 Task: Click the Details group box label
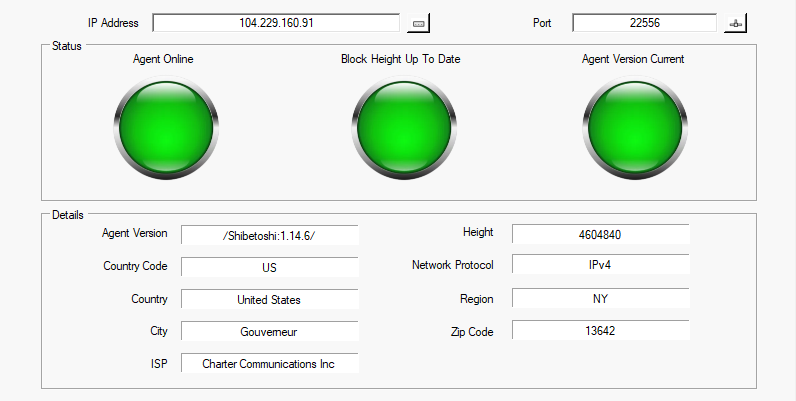click(68, 214)
